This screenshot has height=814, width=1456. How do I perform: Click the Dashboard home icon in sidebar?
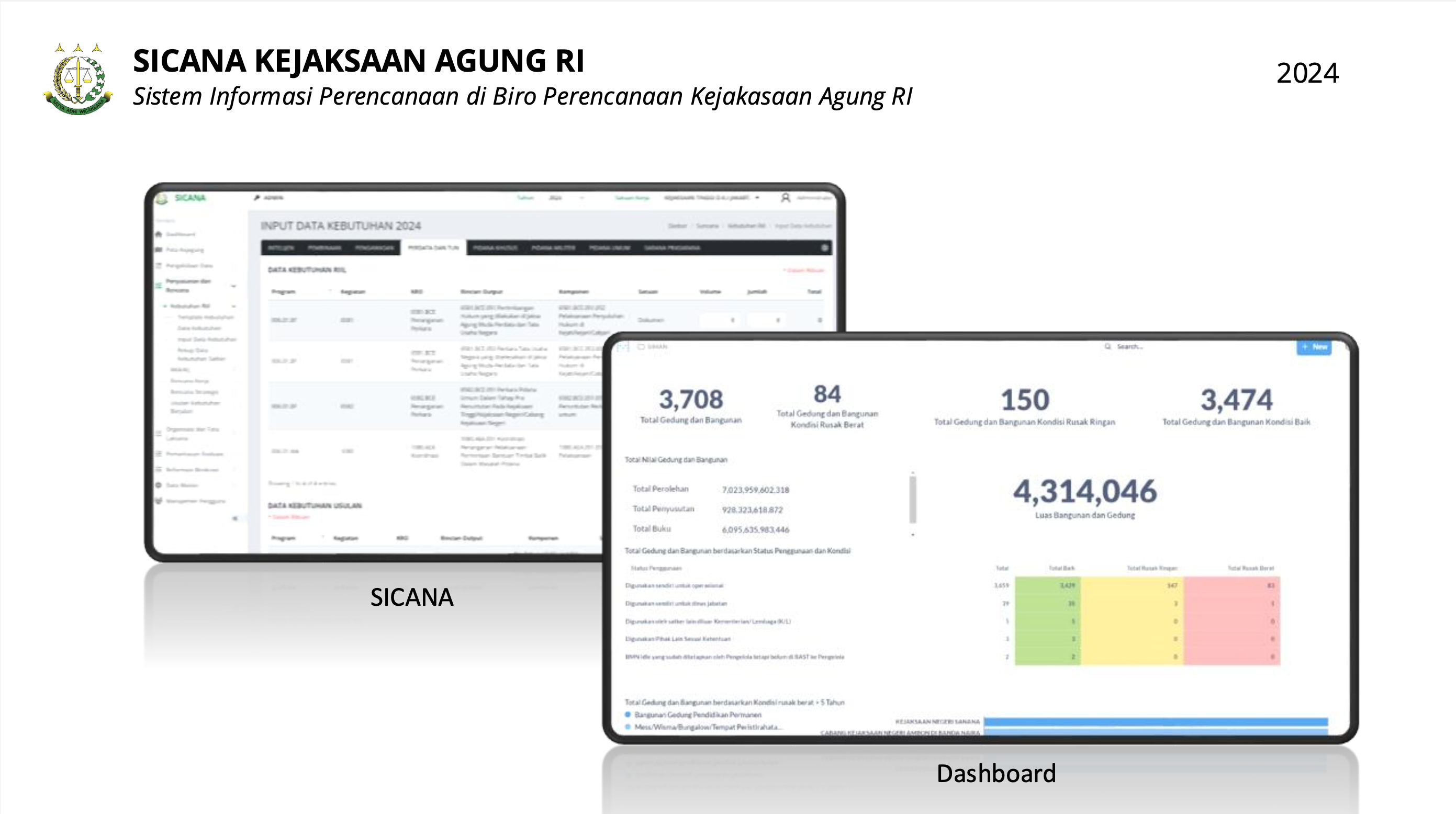159,234
